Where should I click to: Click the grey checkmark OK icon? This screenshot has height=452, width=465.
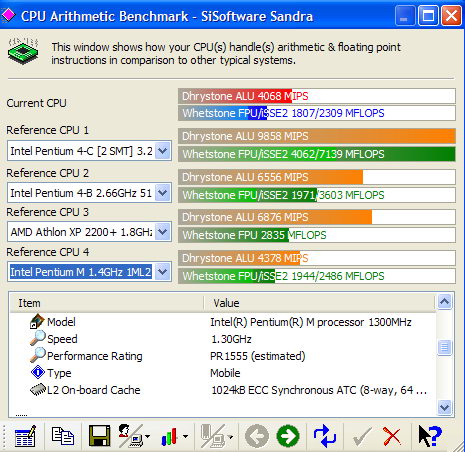point(362,436)
